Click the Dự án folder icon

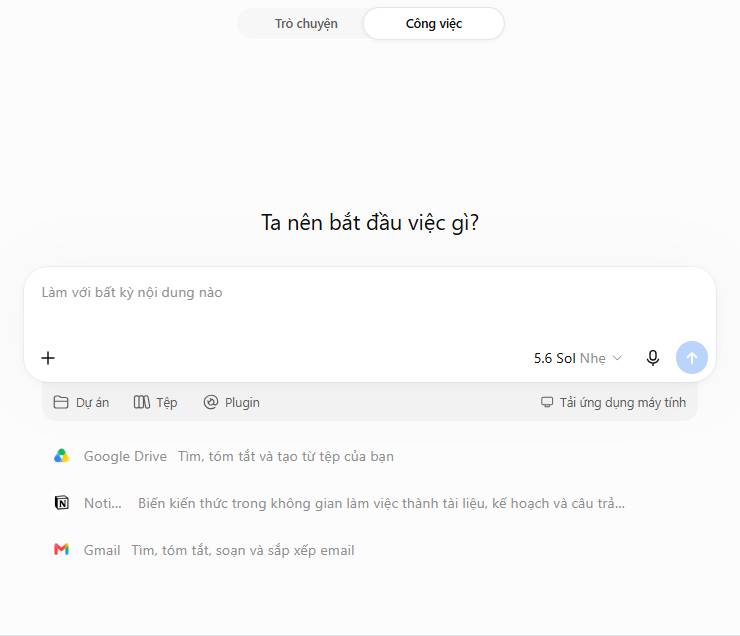click(61, 402)
